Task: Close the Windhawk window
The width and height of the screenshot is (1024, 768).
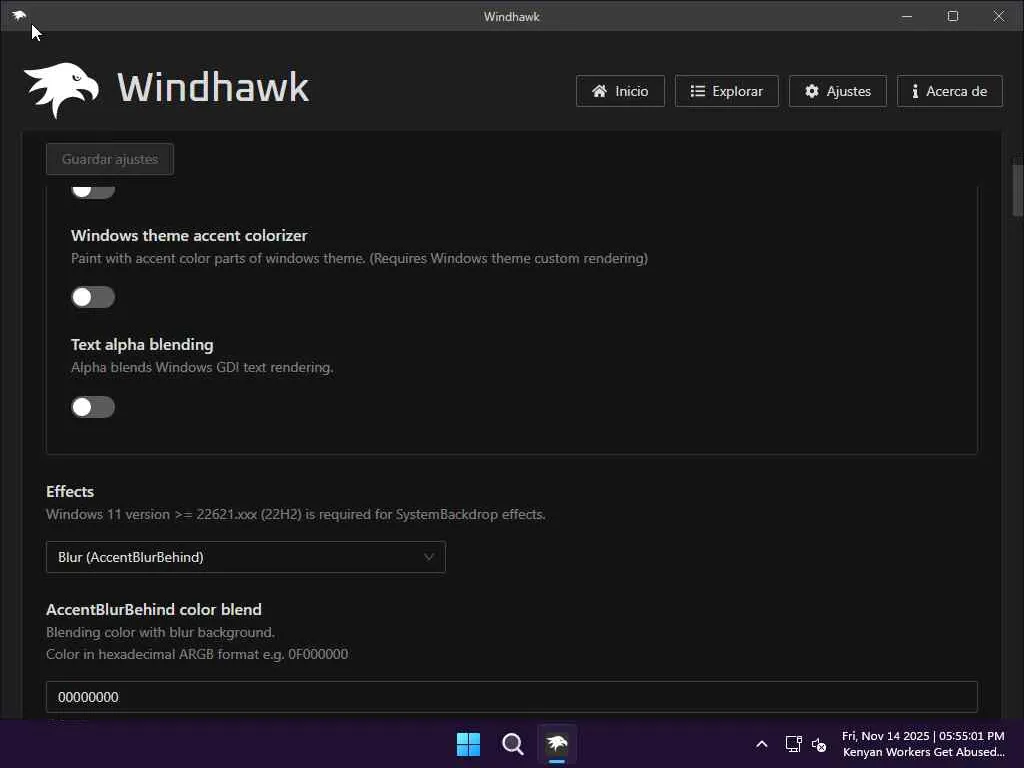Action: pyautogui.click(x=999, y=16)
